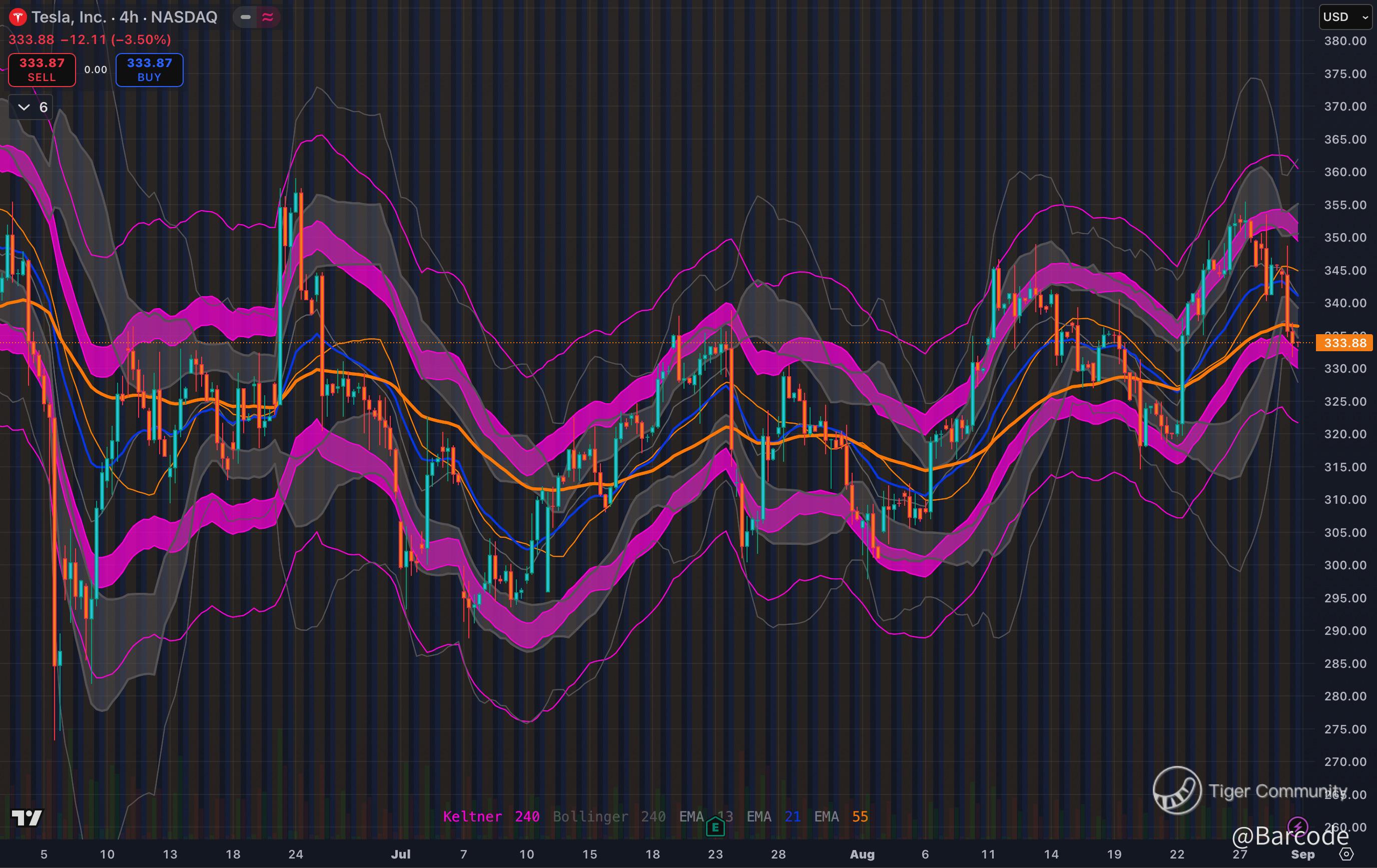Expand the collapsed indicators legend chevron
This screenshot has height=868, width=1377.
(24, 108)
